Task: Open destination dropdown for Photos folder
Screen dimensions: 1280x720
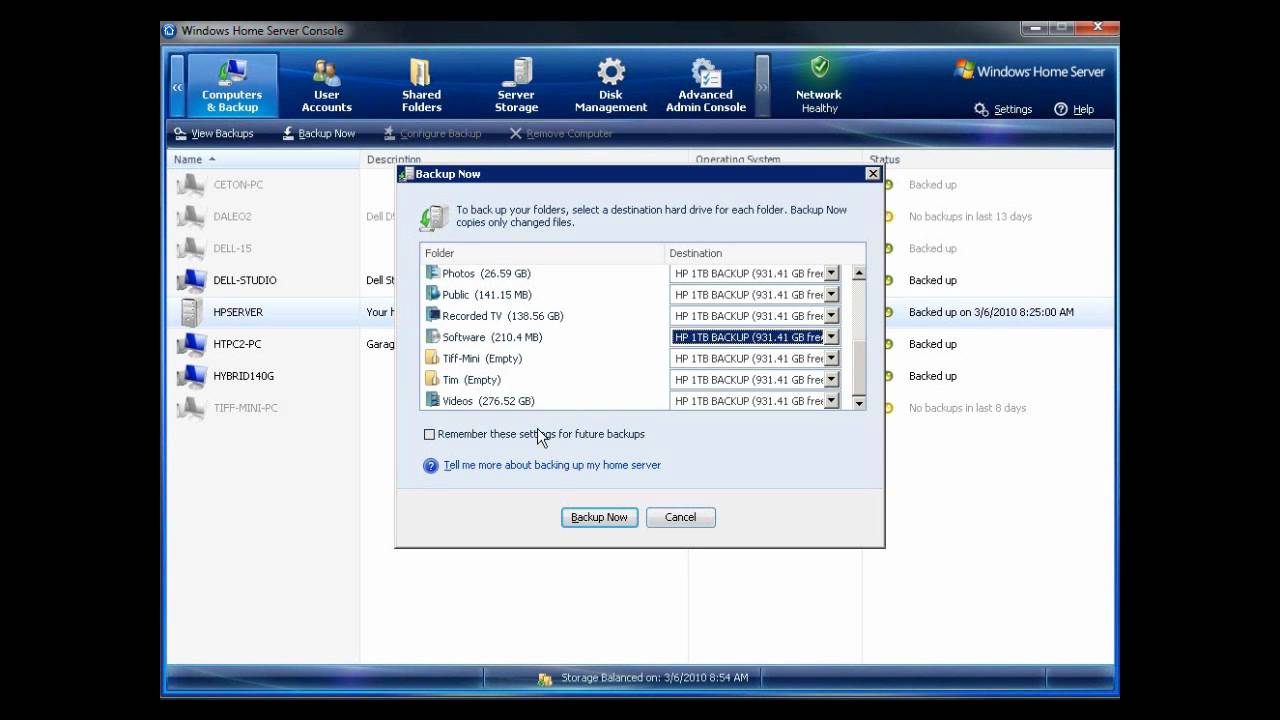Action: tap(831, 273)
